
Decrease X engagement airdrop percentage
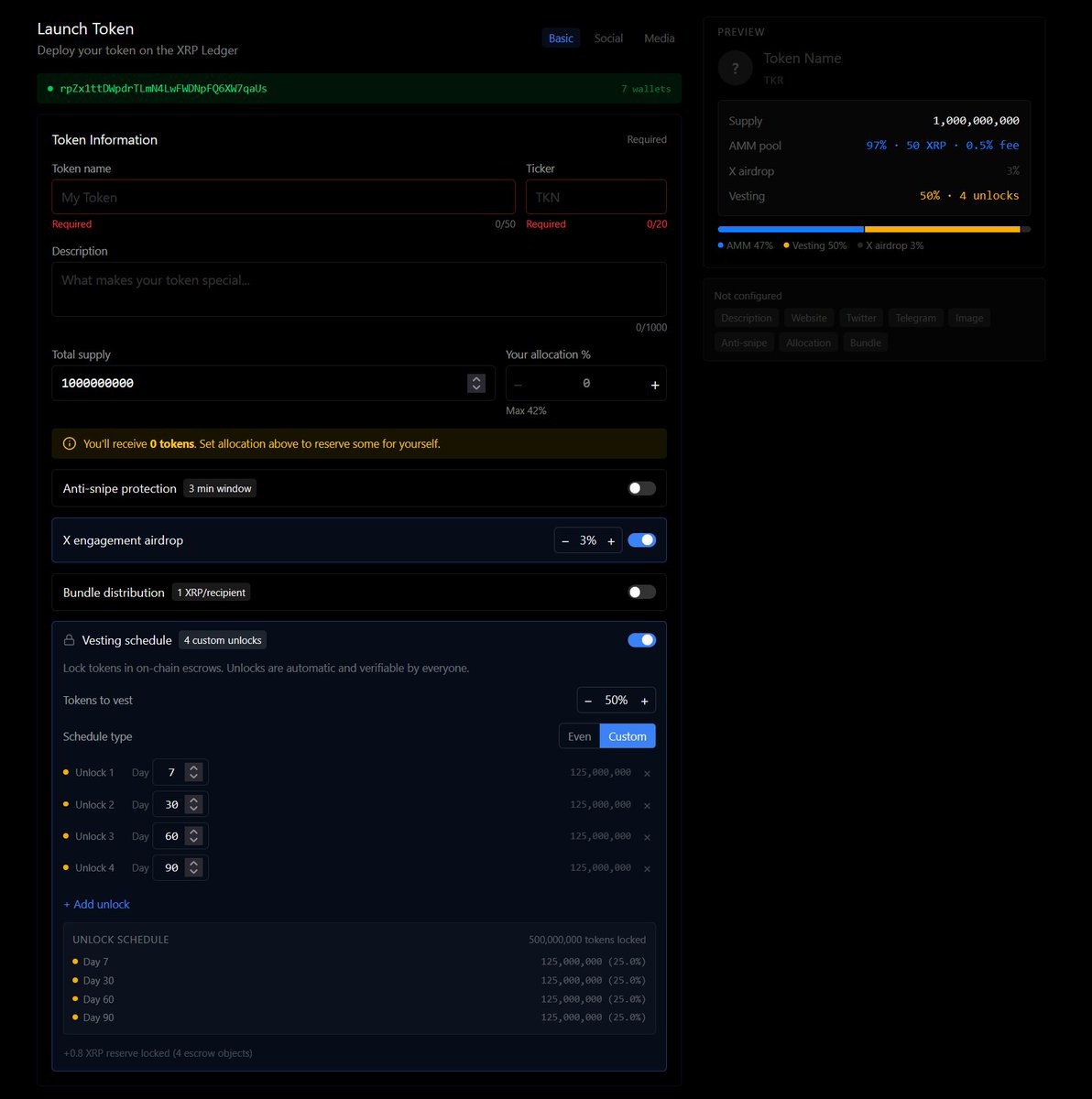(x=565, y=541)
